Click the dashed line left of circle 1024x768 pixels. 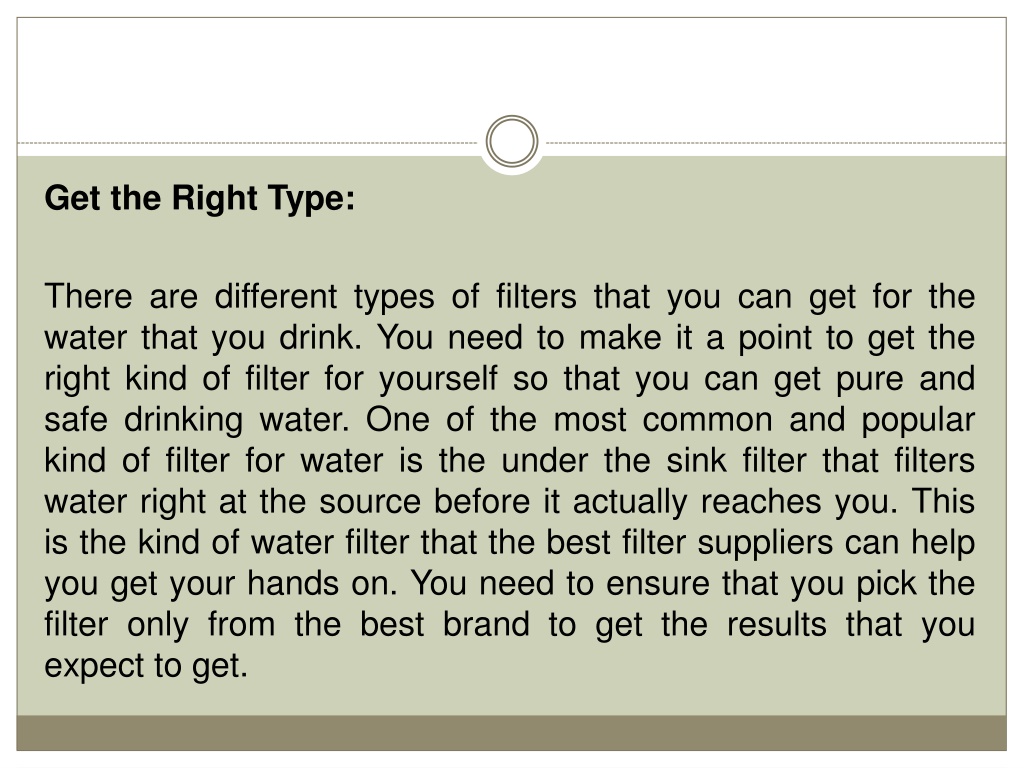click(x=248, y=142)
